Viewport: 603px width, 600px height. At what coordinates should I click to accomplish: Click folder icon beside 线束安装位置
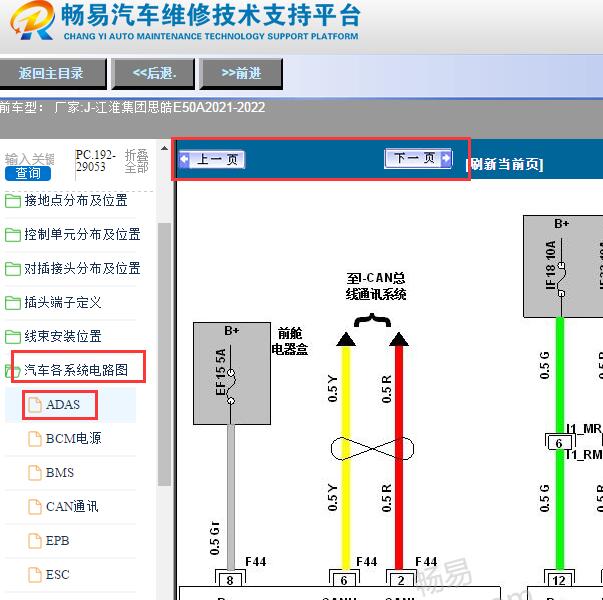(x=13, y=336)
